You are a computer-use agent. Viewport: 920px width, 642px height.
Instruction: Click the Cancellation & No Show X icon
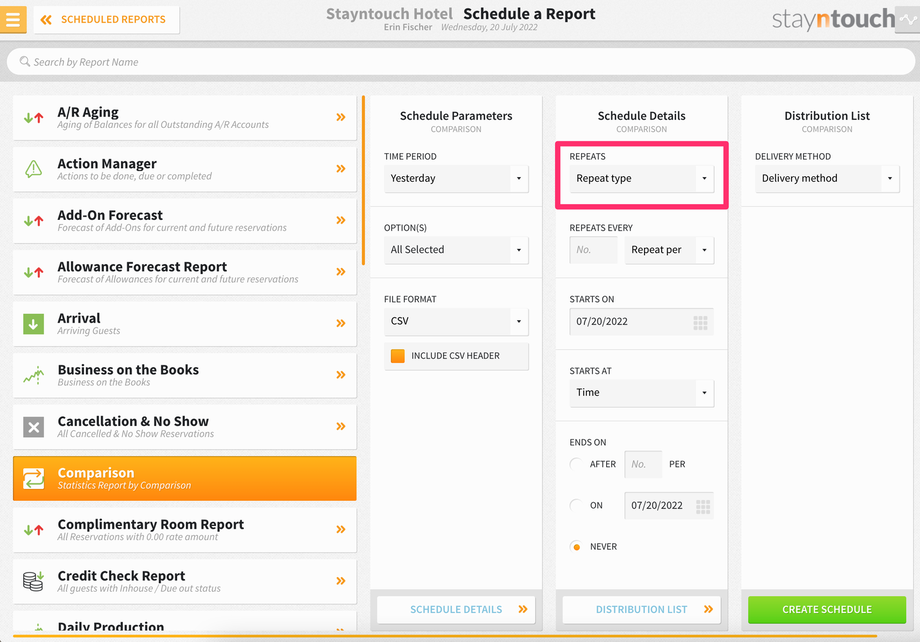(x=33, y=427)
